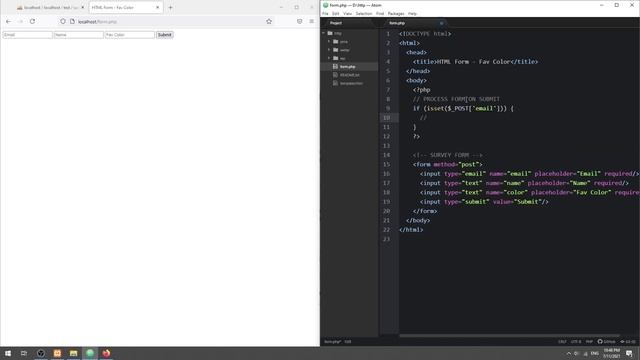
Task: Open the File menu in Atom
Action: [x=325, y=13]
